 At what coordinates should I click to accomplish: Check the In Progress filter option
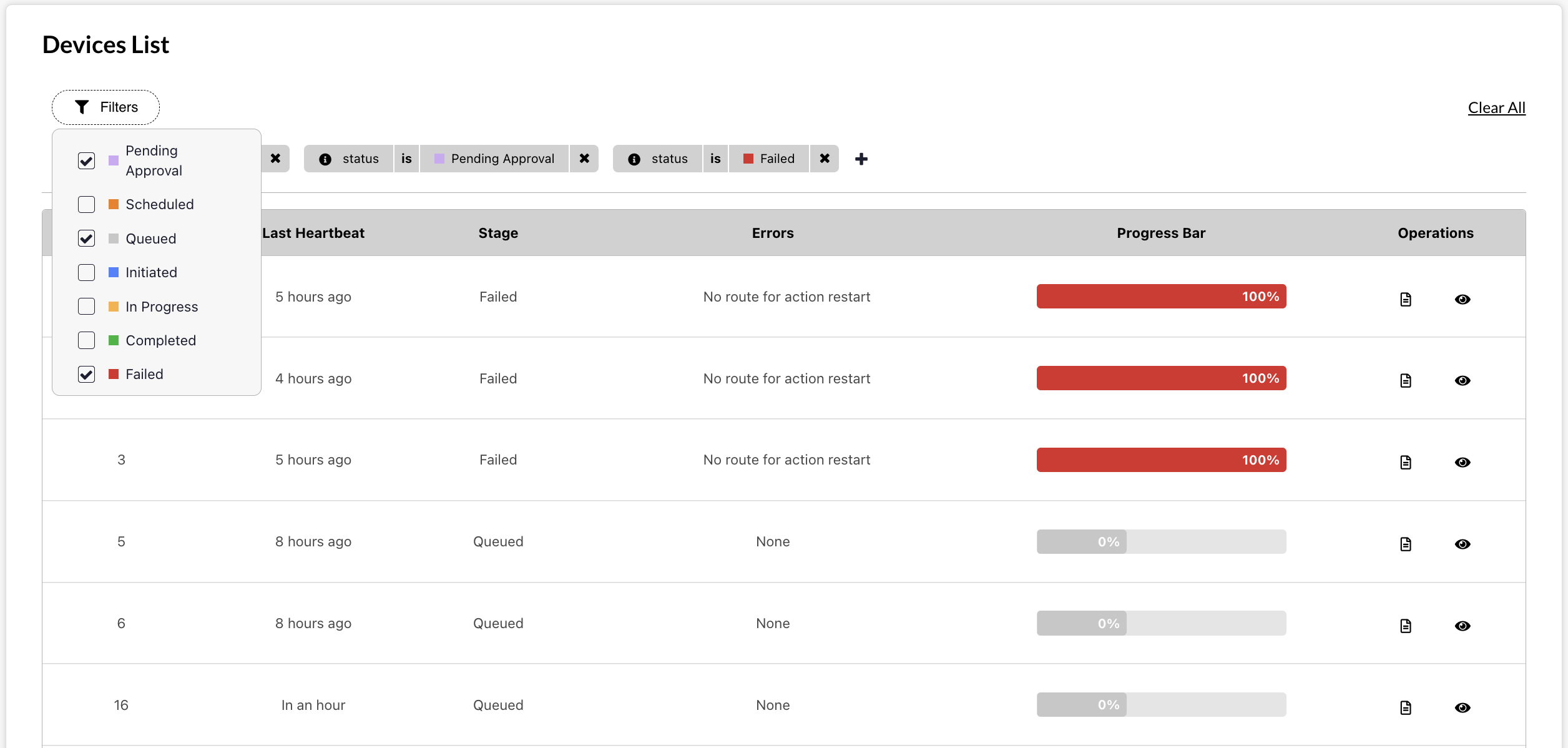pos(86,307)
